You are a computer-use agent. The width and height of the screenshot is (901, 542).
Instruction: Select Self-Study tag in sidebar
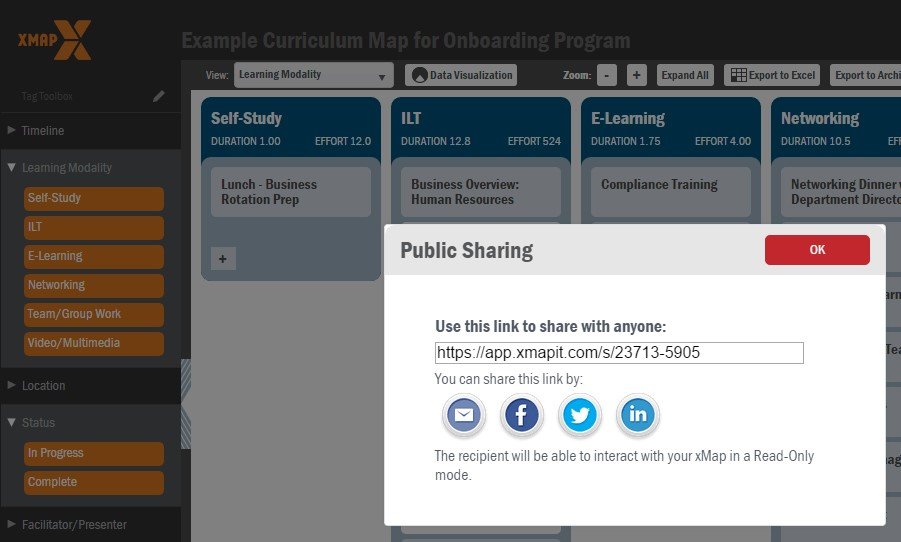(x=94, y=198)
